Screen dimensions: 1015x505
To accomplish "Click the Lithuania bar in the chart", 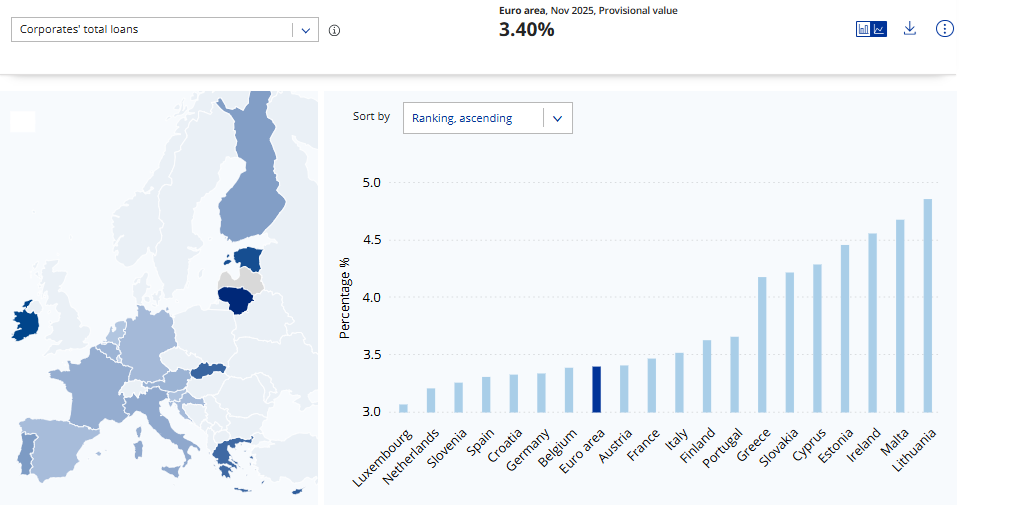I will coord(927,305).
